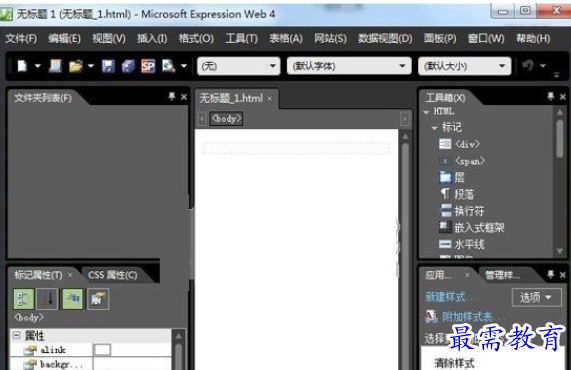Expand the Open folder dropdown arrow
This screenshot has width=571, height=370.
pyautogui.click(x=91, y=66)
